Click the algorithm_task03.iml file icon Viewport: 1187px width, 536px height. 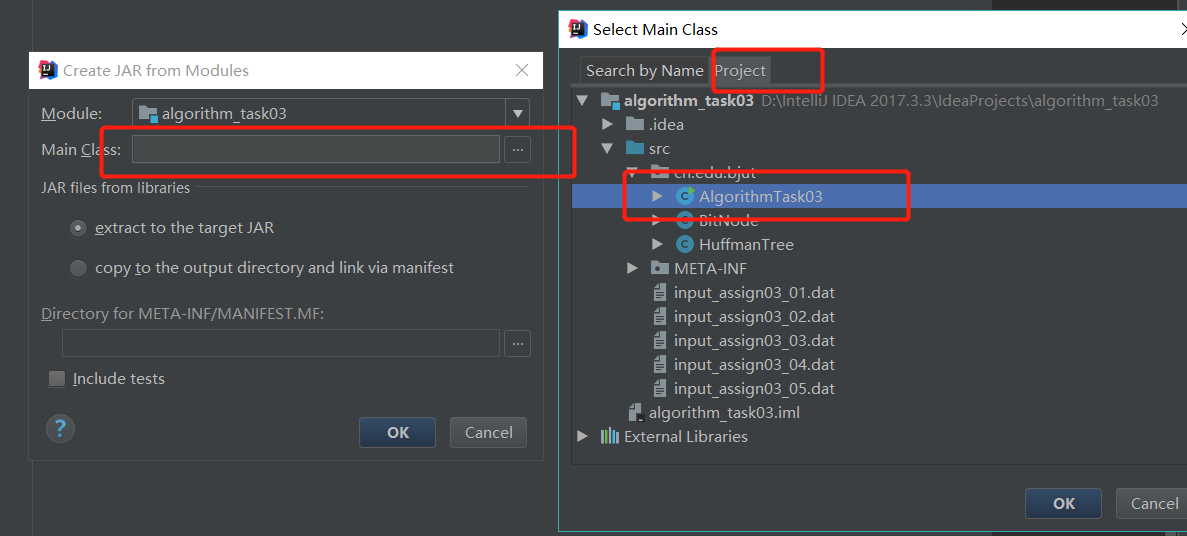coord(636,413)
